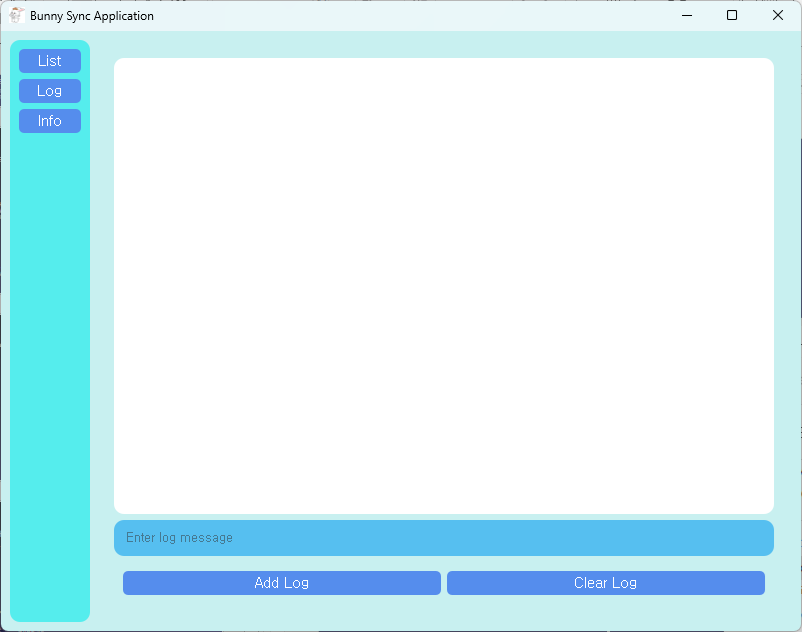Click the empty title bar area
The height and width of the screenshot is (632, 802).
pyautogui.click(x=400, y=15)
